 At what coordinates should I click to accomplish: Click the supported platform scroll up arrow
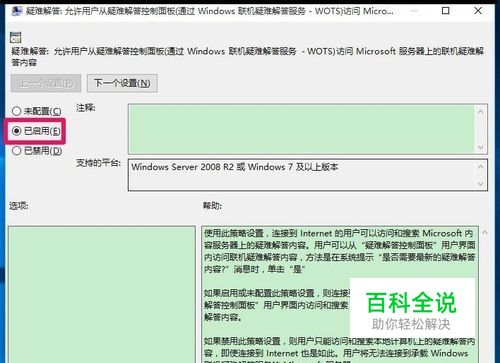tap(480, 166)
